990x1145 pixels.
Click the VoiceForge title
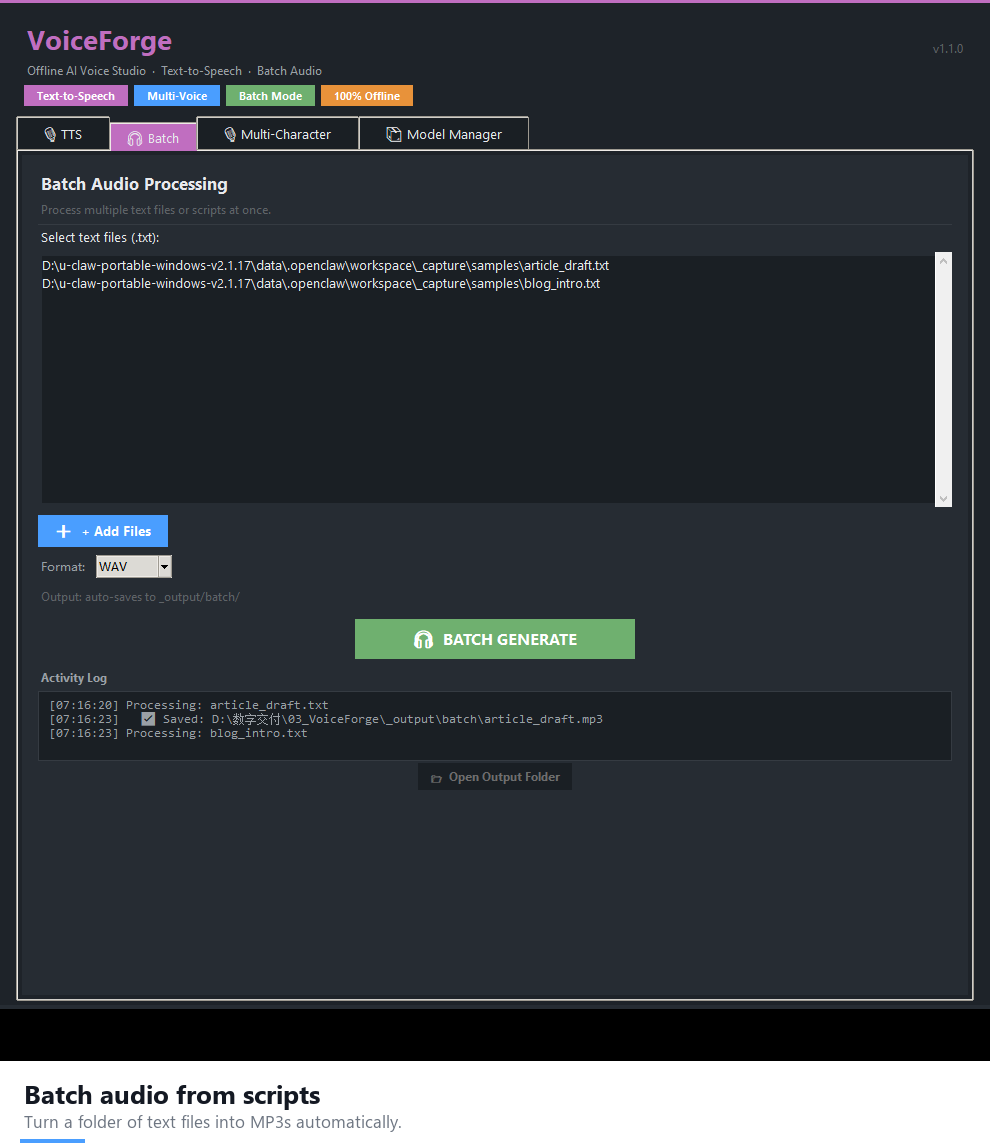coord(99,41)
